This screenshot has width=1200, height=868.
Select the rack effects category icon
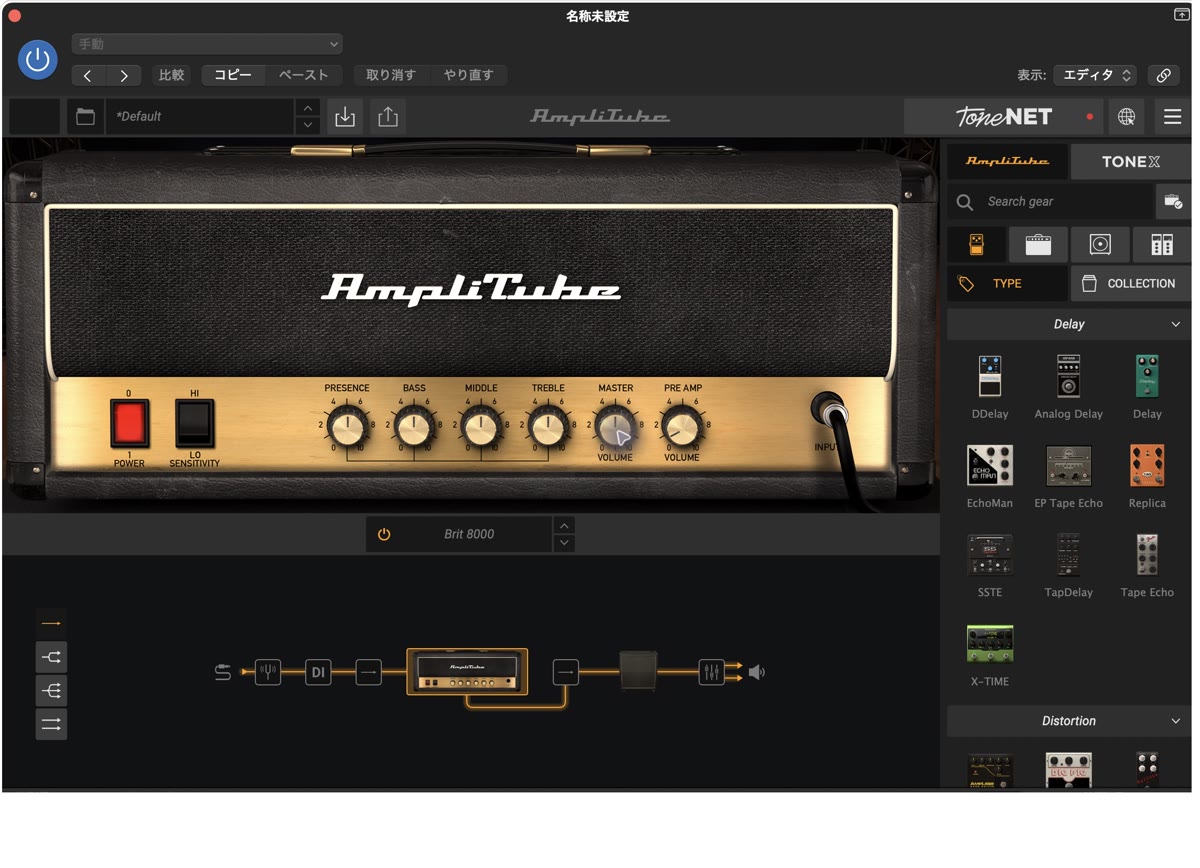coord(1162,245)
